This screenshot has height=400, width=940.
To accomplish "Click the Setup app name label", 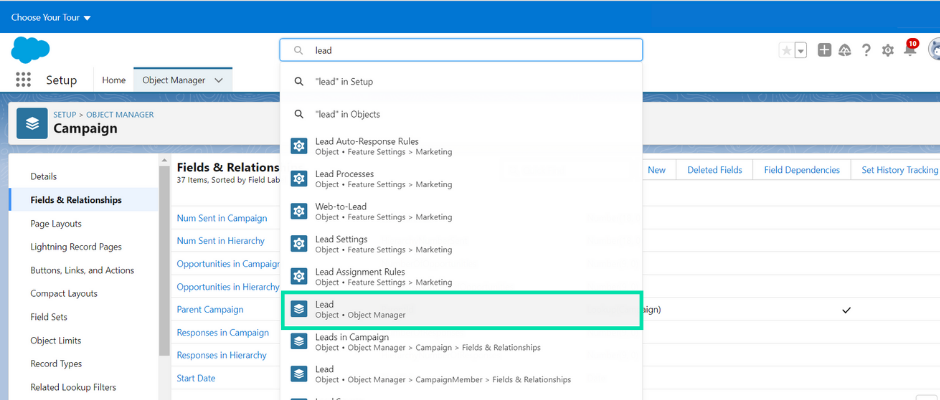I will click(x=62, y=80).
